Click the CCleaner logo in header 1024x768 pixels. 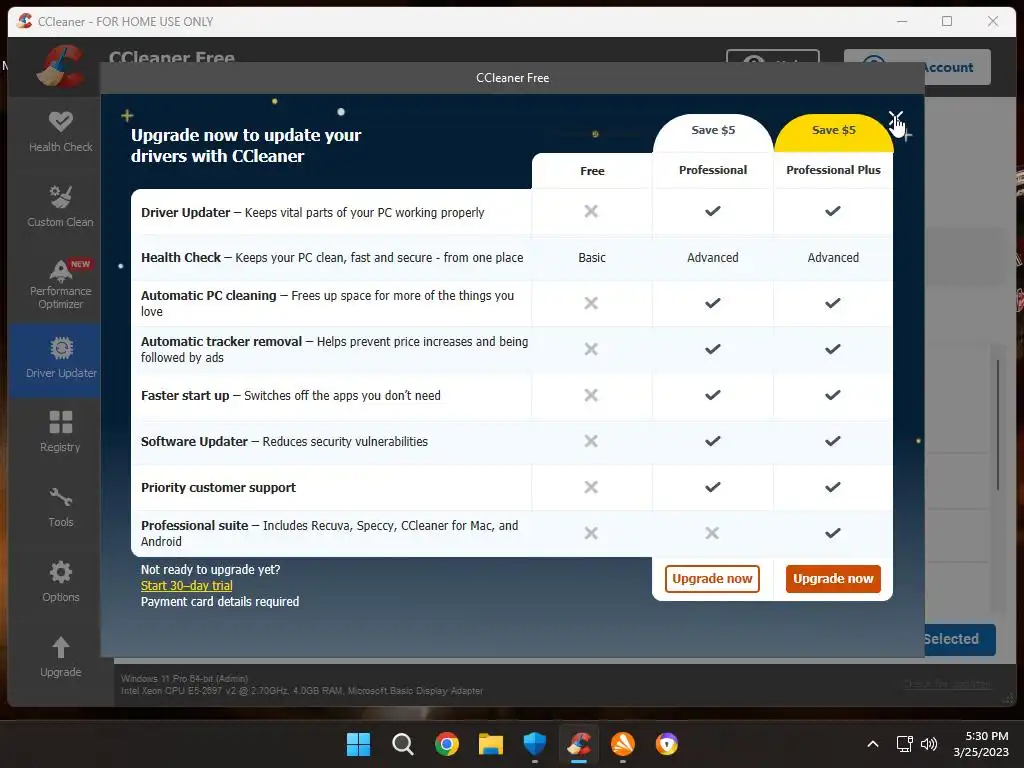(60, 65)
